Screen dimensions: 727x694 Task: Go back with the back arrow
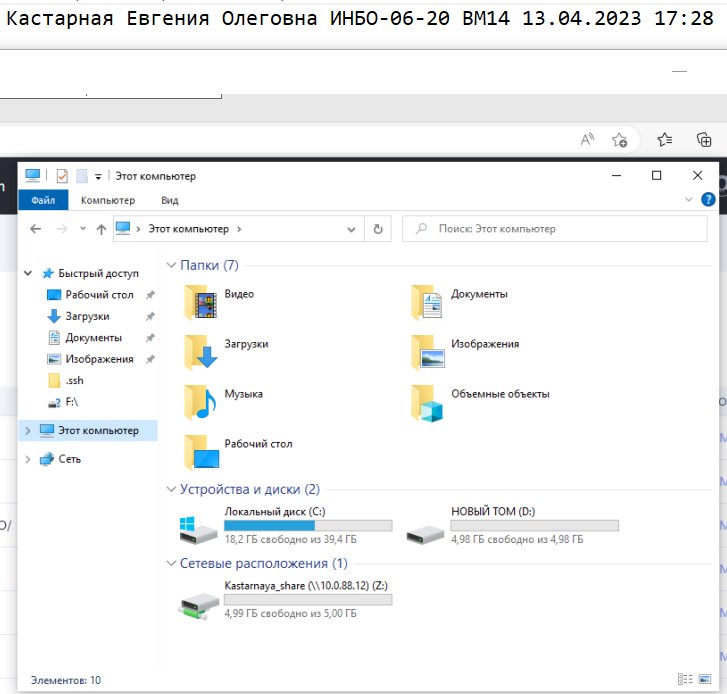point(35,229)
